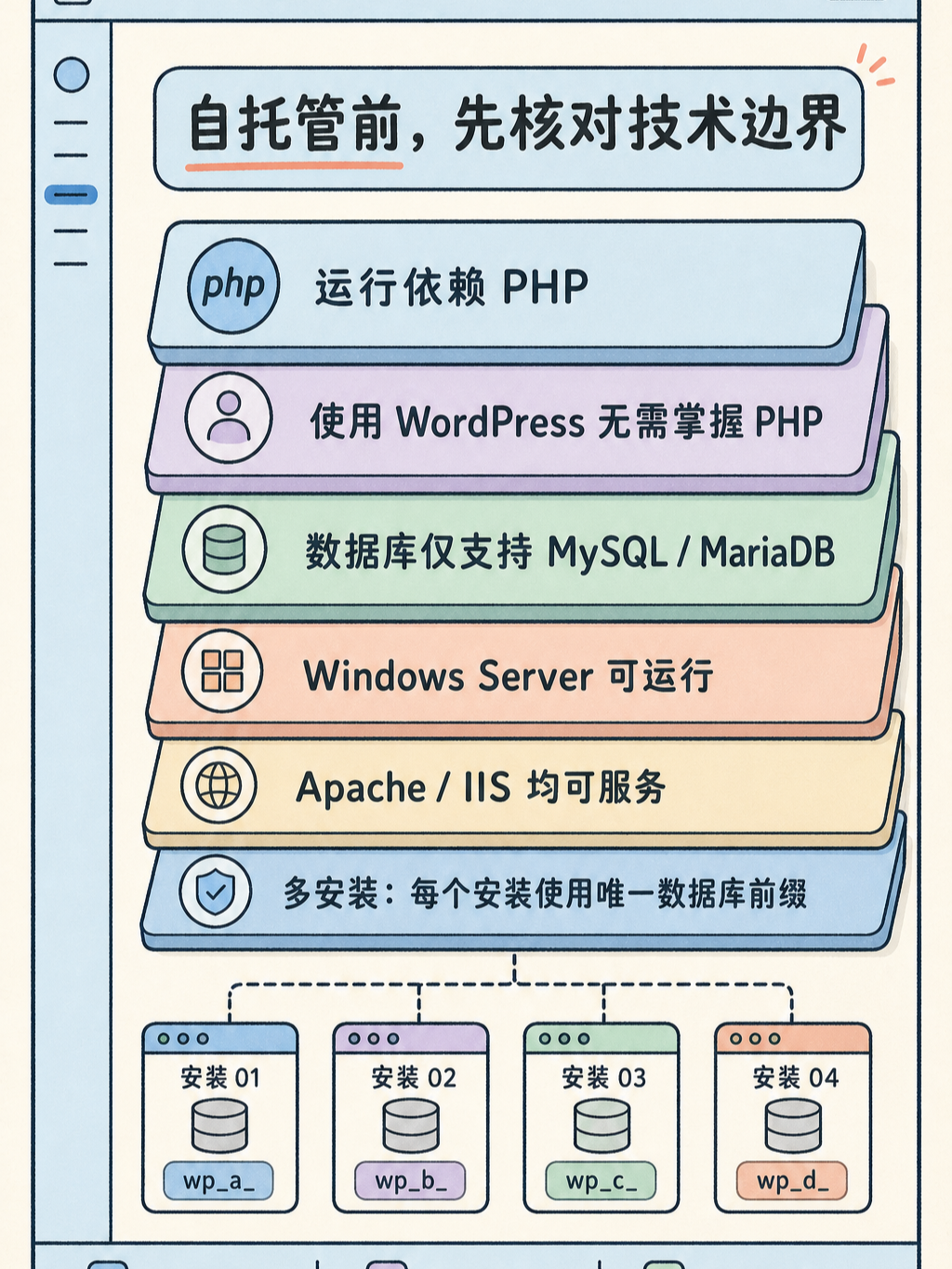952x1269 pixels.
Task: Click the shield checkmark icon on blue card
Action: pyautogui.click(x=216, y=892)
